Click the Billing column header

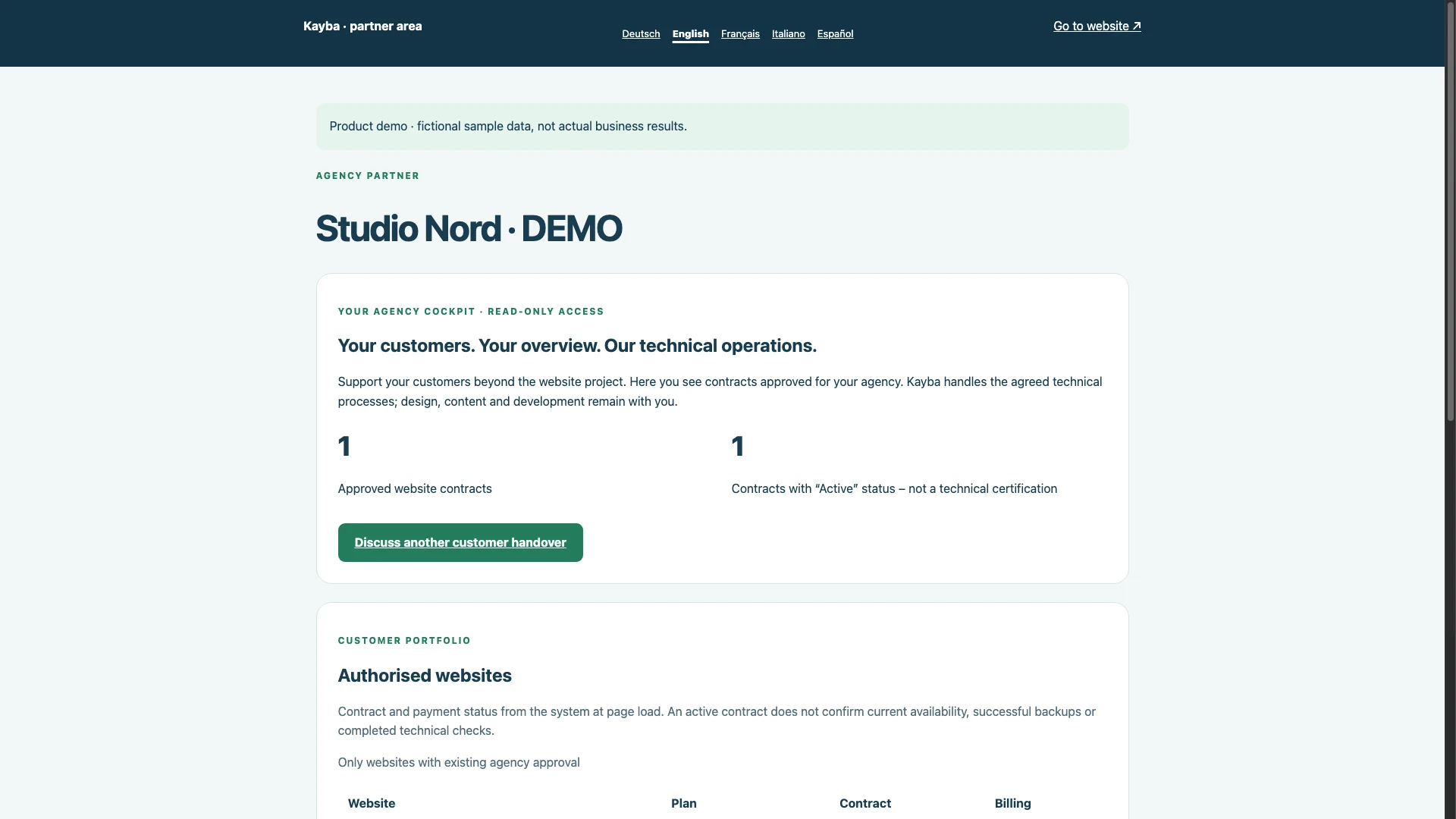[1013, 803]
